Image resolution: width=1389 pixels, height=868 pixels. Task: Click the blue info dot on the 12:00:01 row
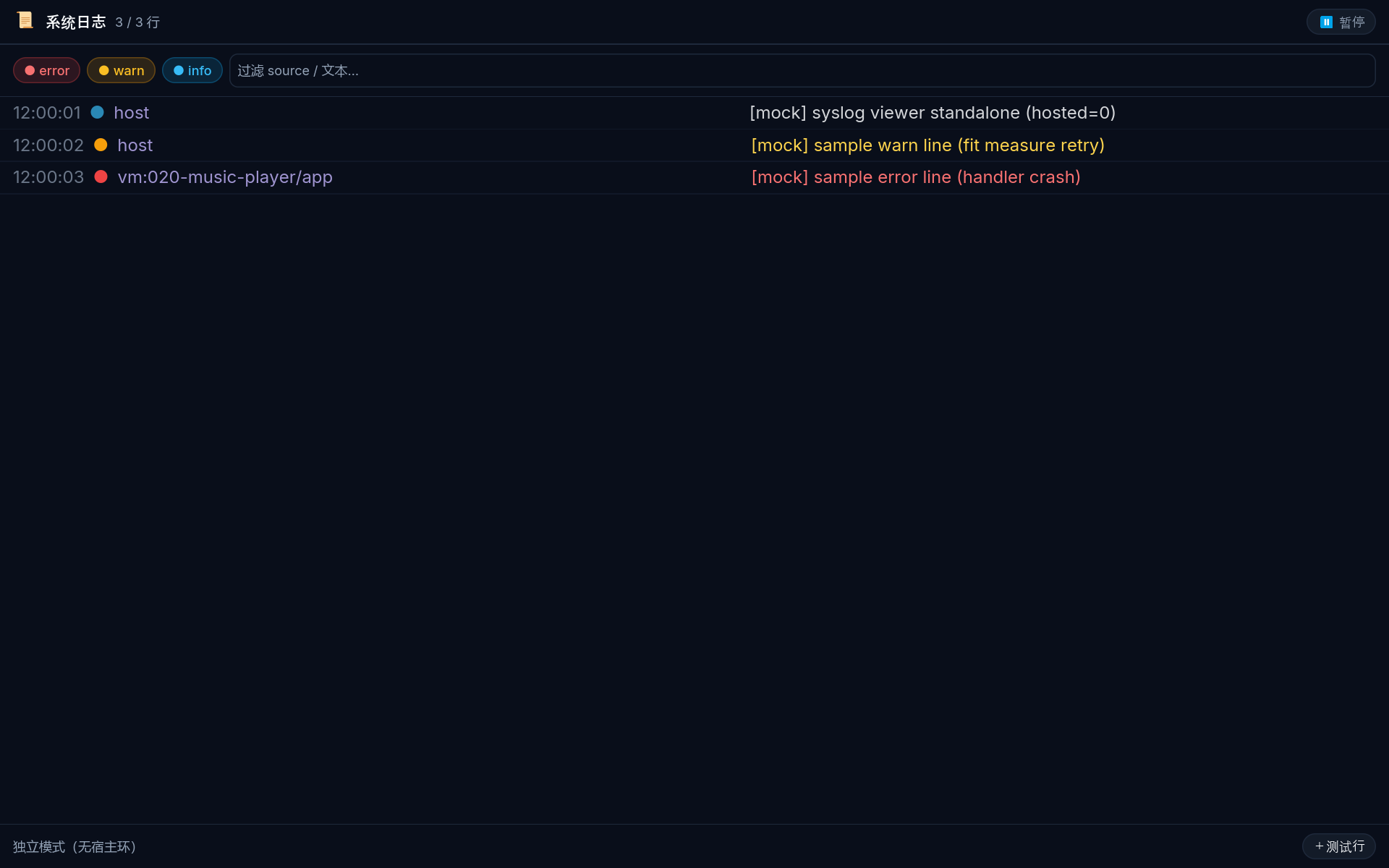click(97, 112)
